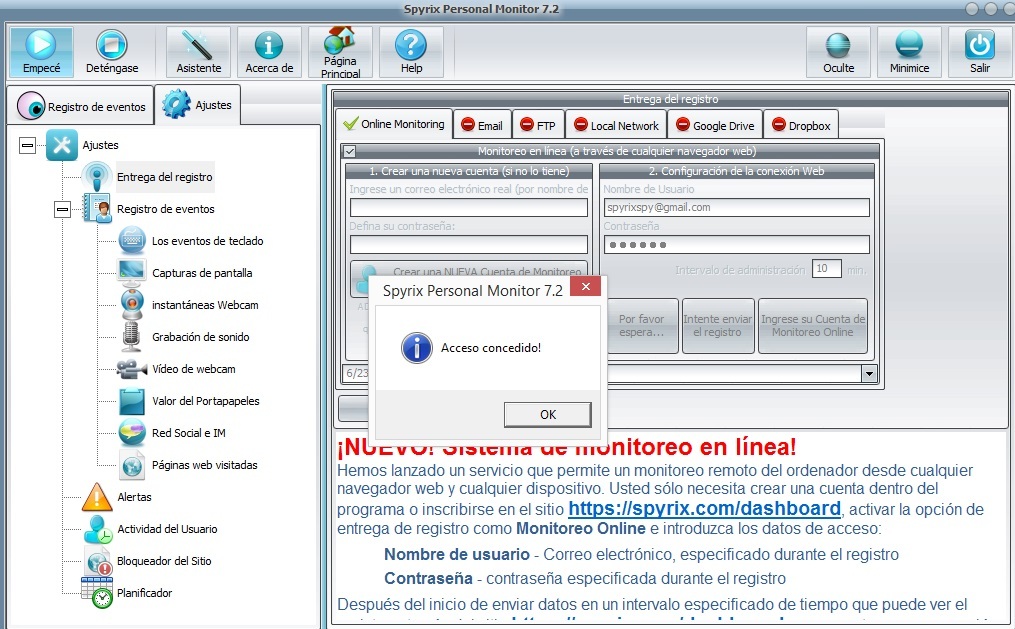Click the Deténgase stop button
The width and height of the screenshot is (1015, 629).
click(112, 52)
